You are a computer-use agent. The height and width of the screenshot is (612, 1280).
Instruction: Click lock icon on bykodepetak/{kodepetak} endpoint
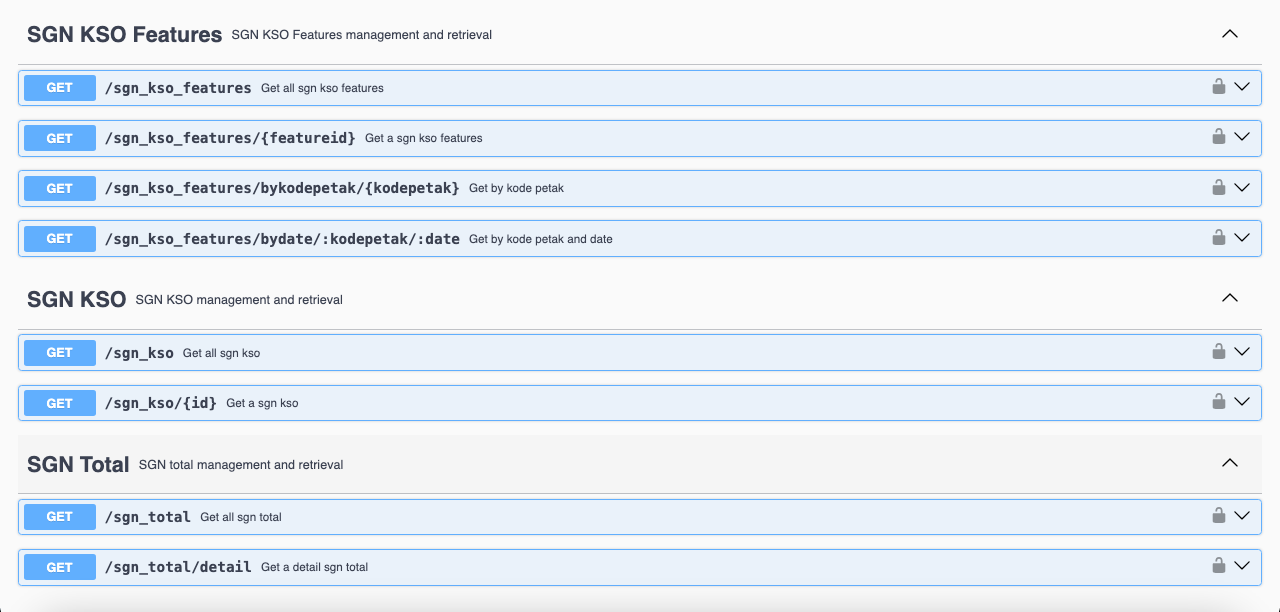1218,187
